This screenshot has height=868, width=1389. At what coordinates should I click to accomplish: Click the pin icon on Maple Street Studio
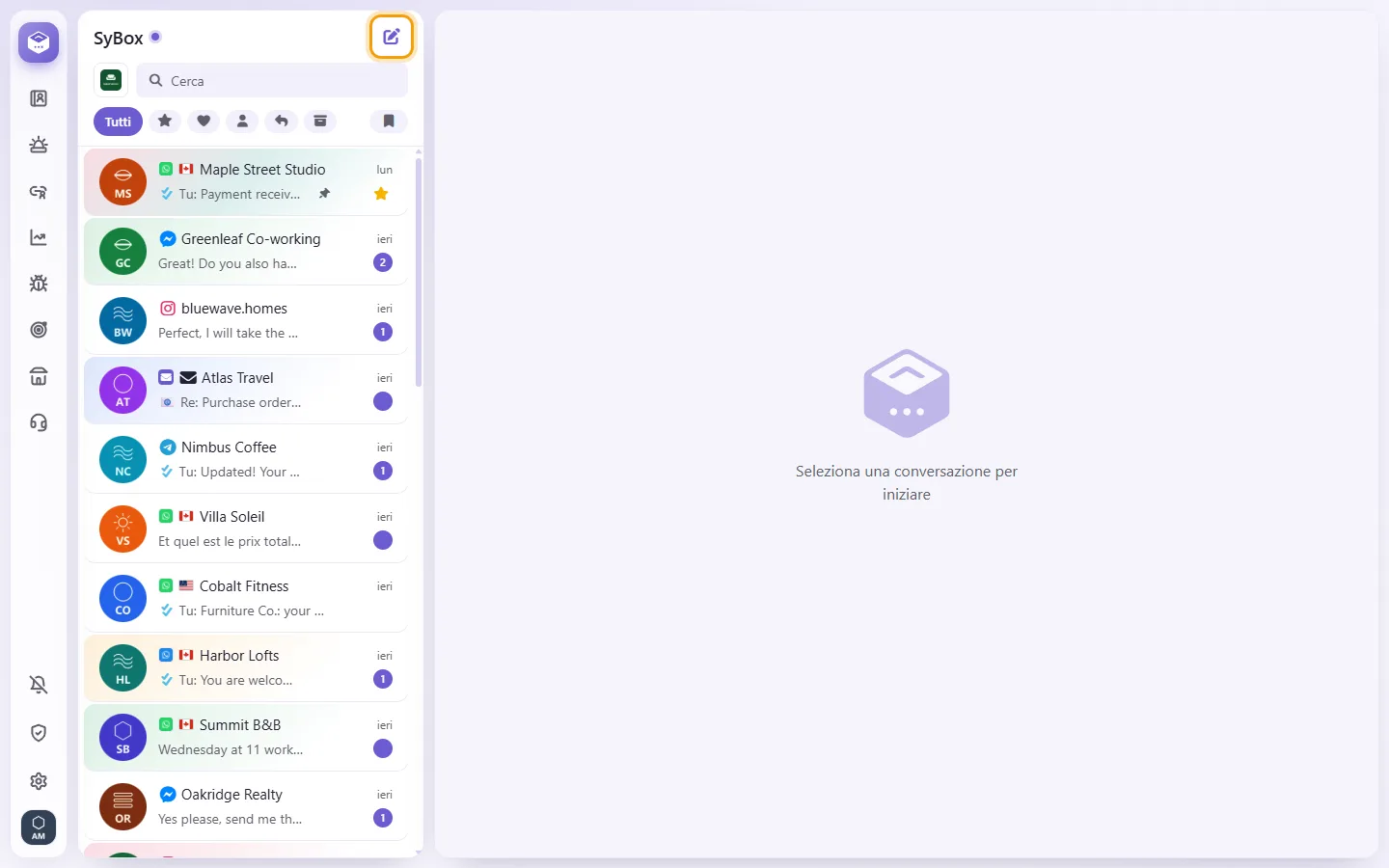click(x=325, y=194)
